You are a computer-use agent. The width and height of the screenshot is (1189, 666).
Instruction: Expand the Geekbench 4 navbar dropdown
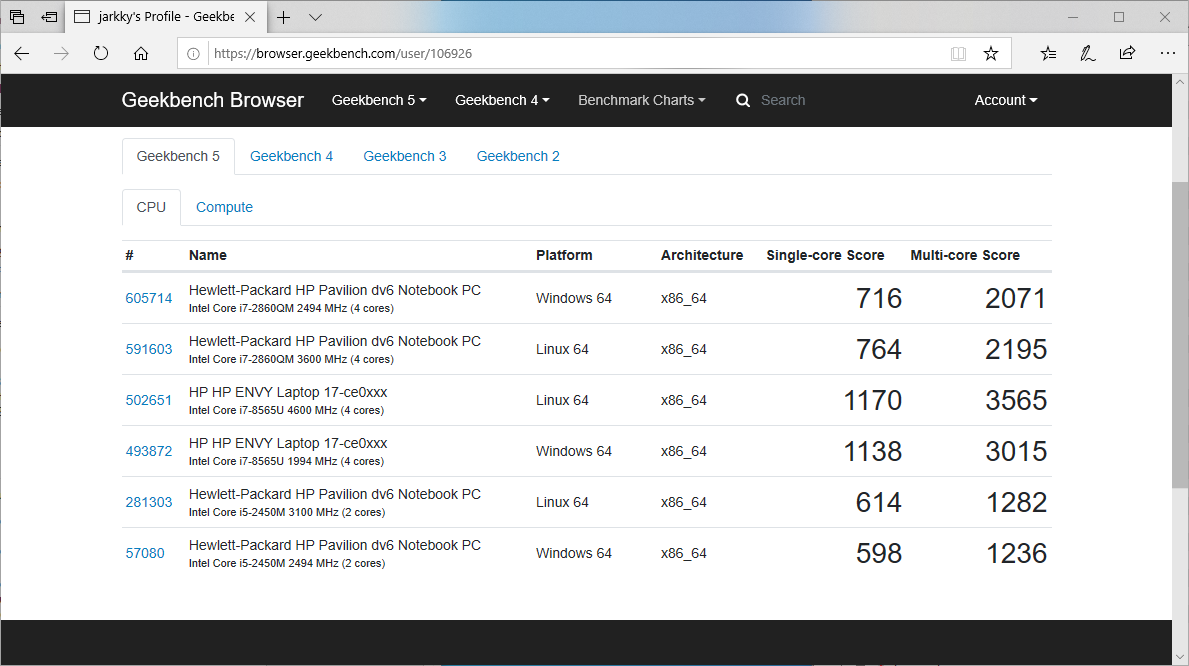pyautogui.click(x=502, y=100)
